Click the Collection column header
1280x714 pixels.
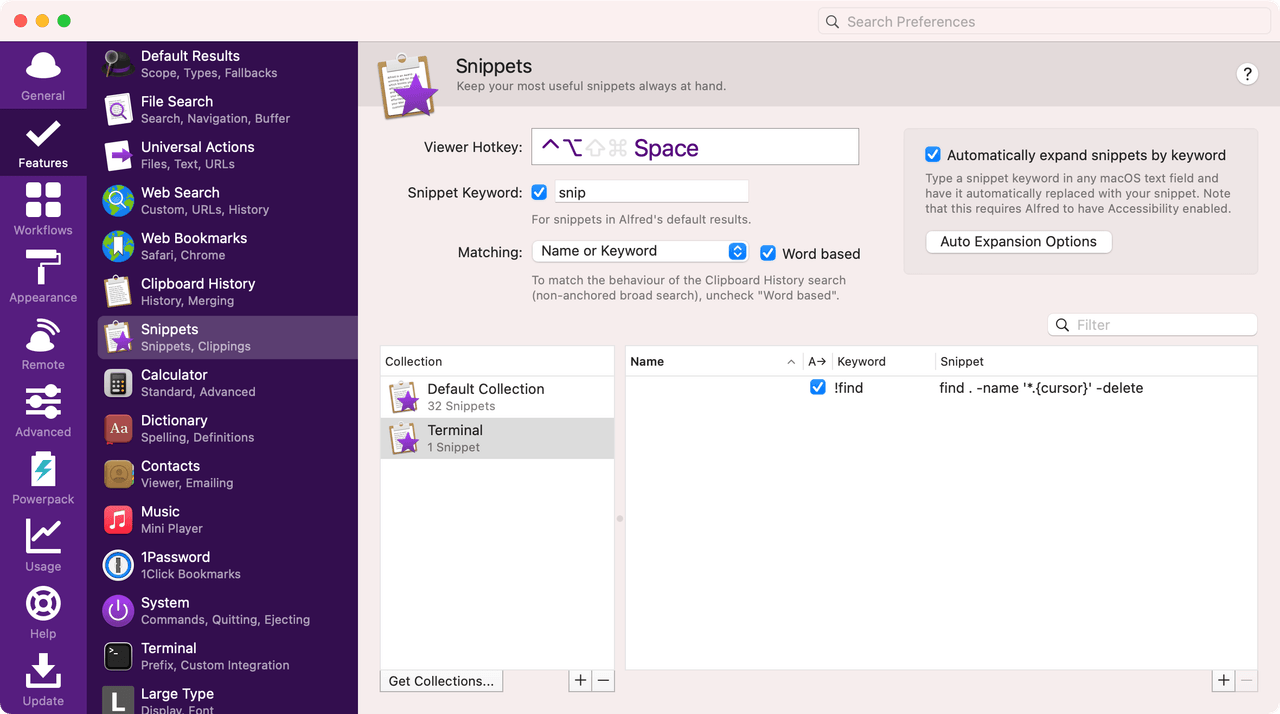click(497, 361)
